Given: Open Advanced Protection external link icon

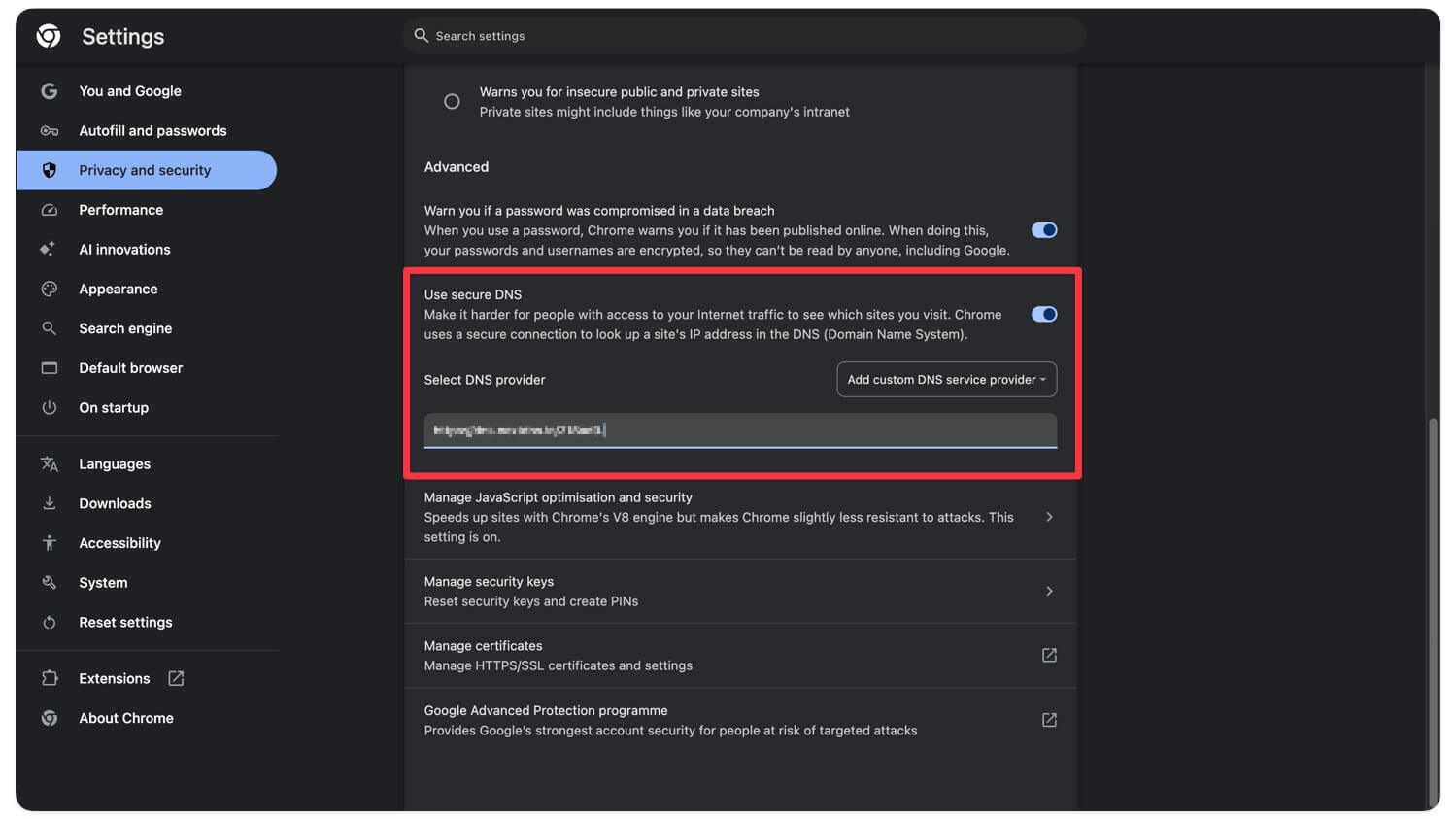Looking at the screenshot, I should (x=1049, y=720).
